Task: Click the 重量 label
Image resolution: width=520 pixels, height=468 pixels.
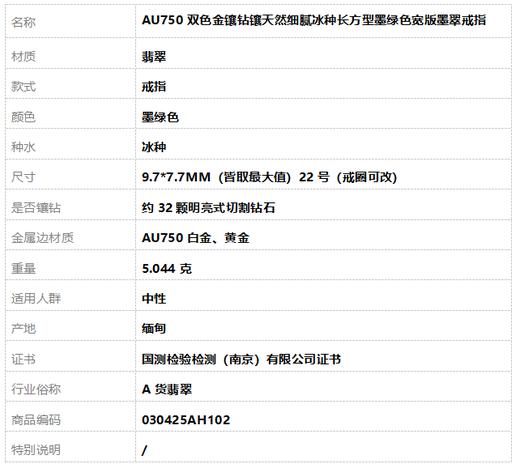Action: point(23,268)
